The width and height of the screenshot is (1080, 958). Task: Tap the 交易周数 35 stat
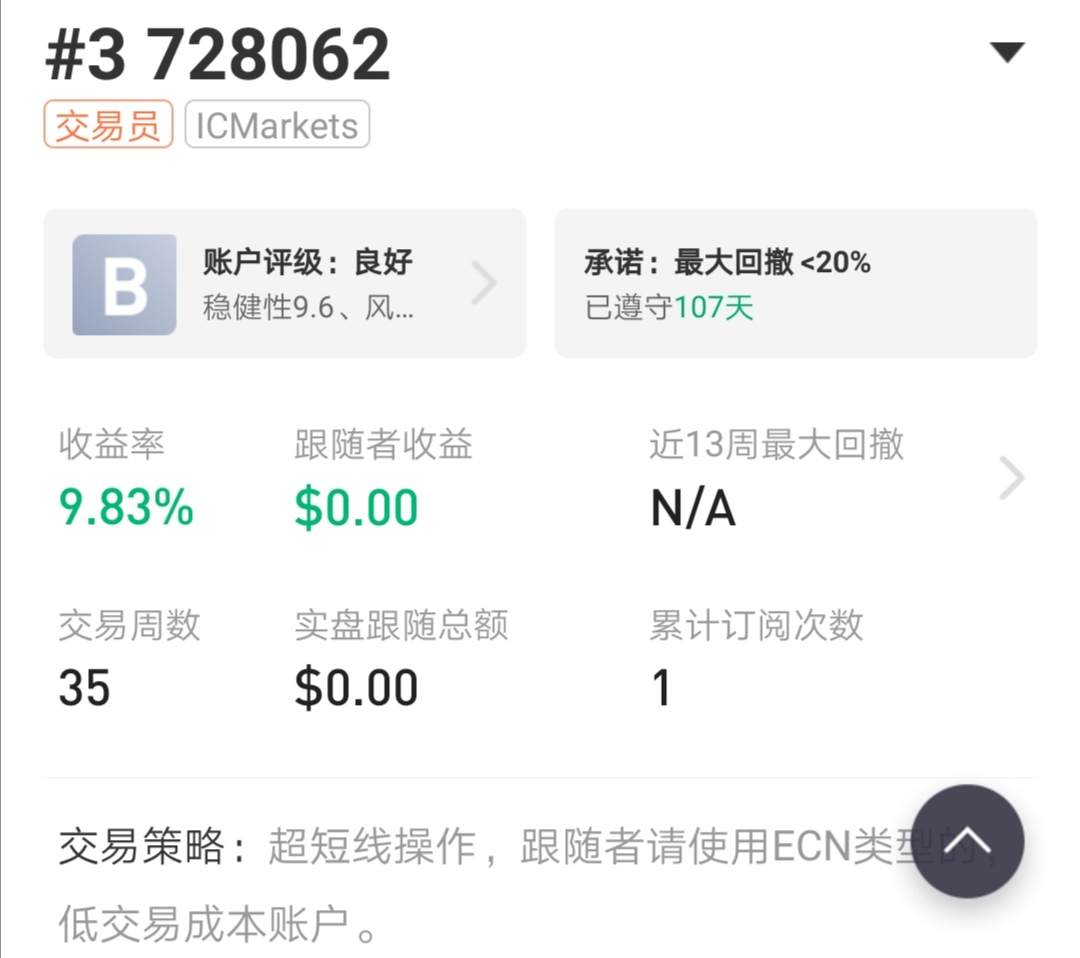(85, 688)
